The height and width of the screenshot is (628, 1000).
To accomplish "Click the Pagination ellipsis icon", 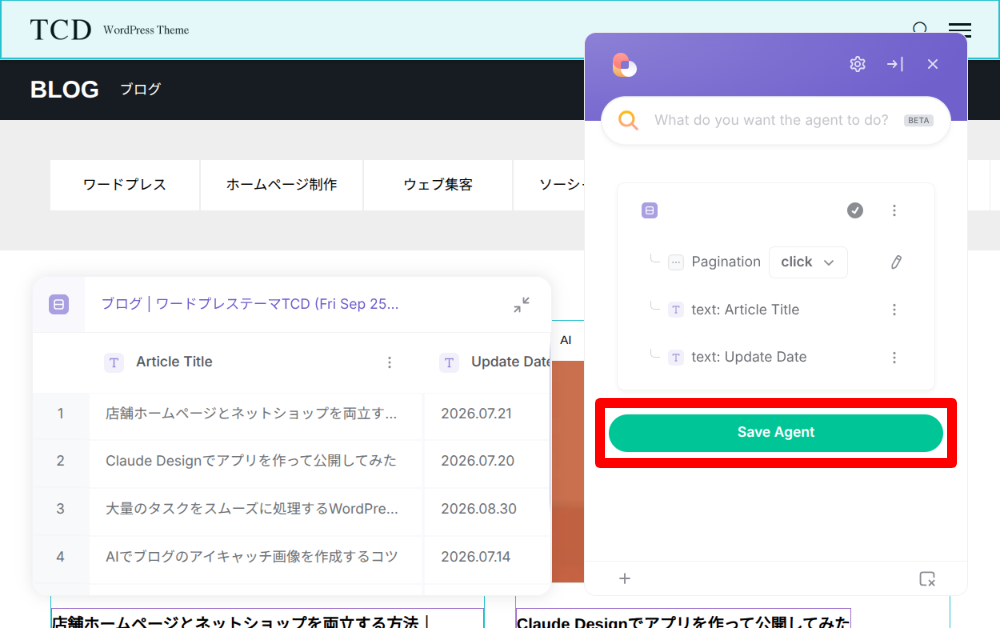I will pos(675,262).
